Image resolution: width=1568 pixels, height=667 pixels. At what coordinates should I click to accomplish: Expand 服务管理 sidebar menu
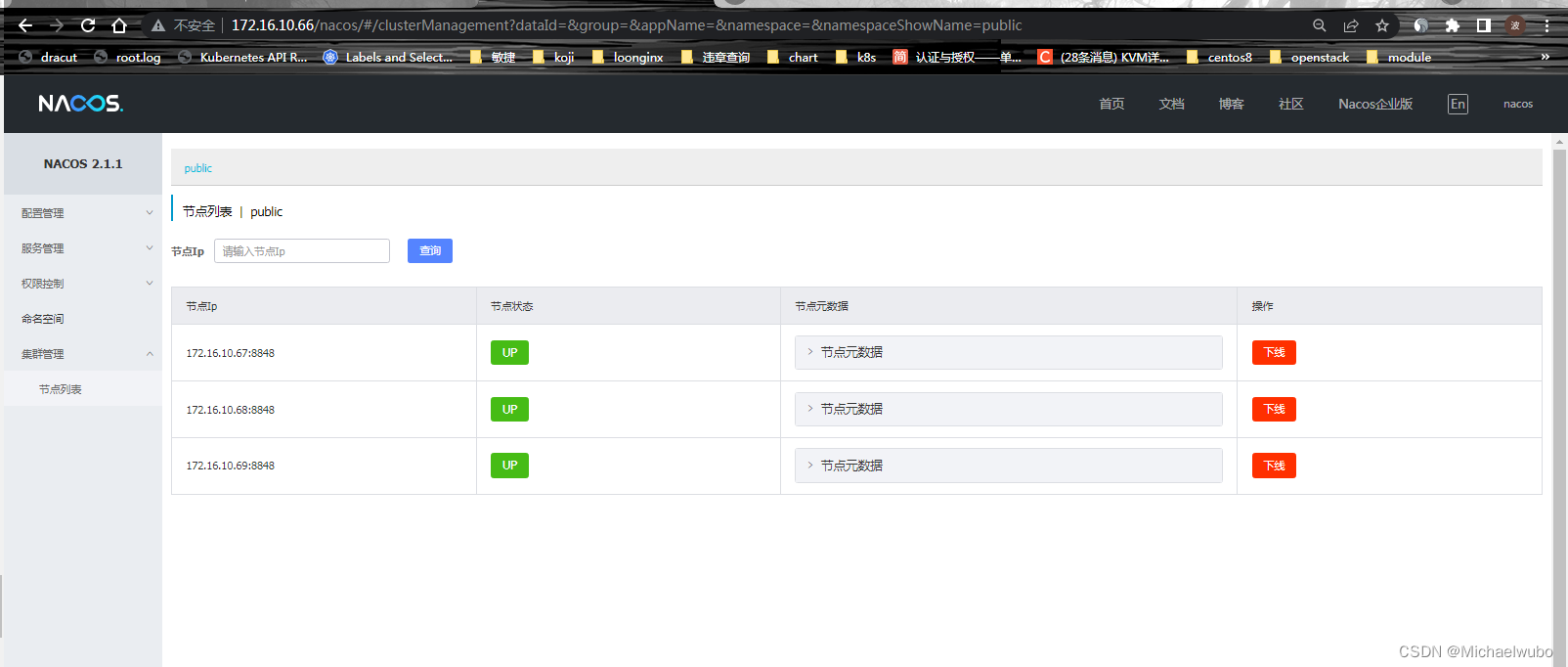tap(83, 248)
